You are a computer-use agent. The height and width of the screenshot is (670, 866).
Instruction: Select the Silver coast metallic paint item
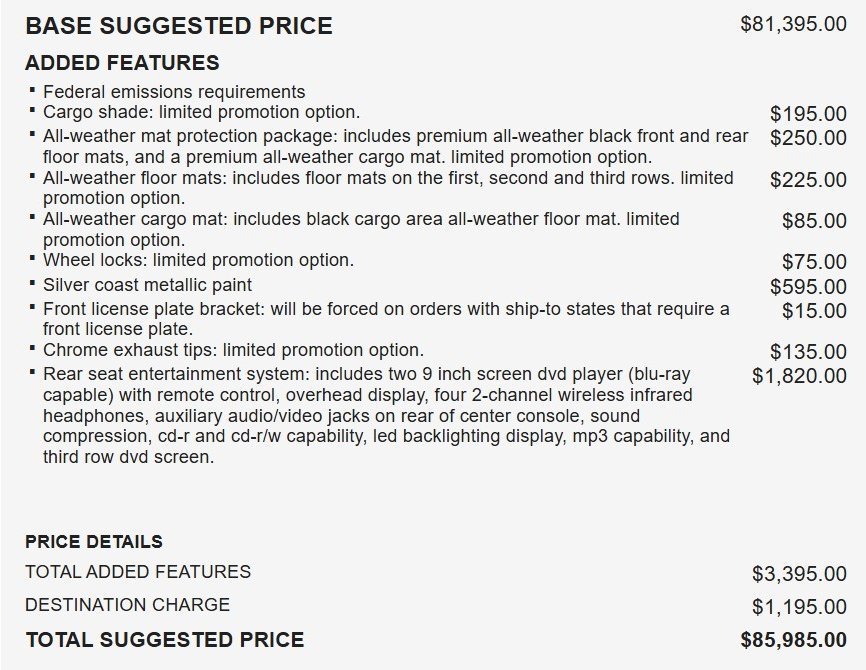(x=147, y=285)
